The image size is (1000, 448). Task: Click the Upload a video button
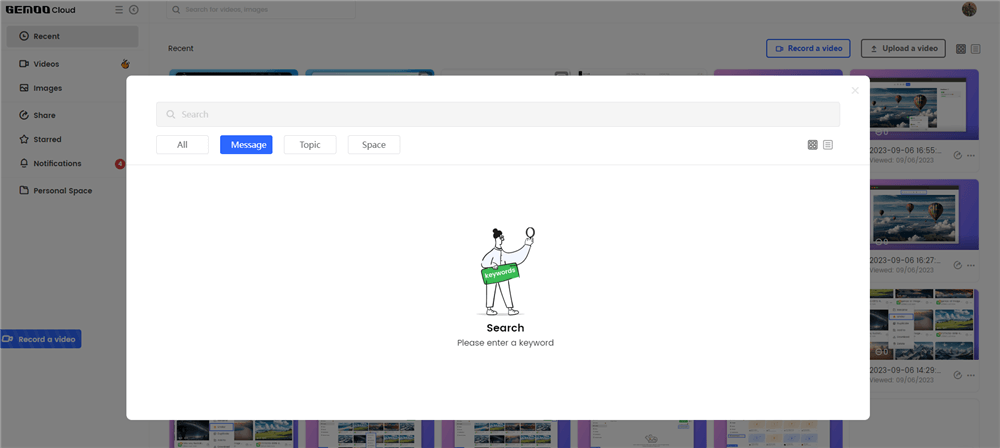903,49
